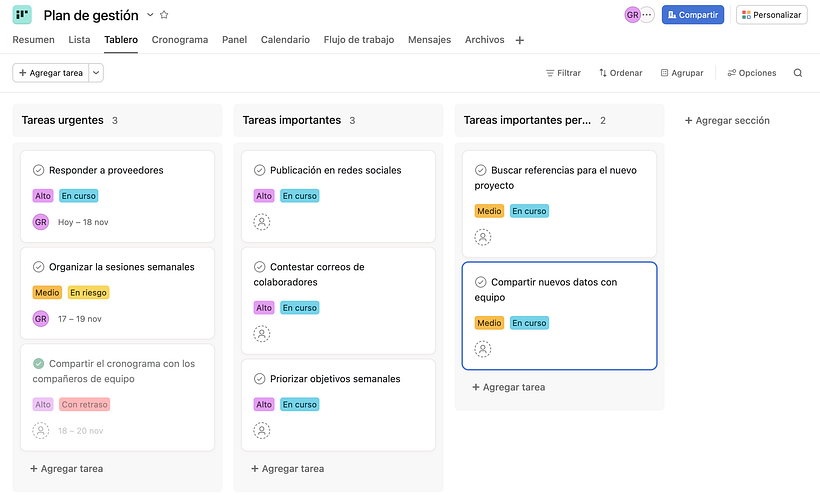820x495 pixels.
Task: Click the top Agregar tarea button
Action: click(51, 73)
